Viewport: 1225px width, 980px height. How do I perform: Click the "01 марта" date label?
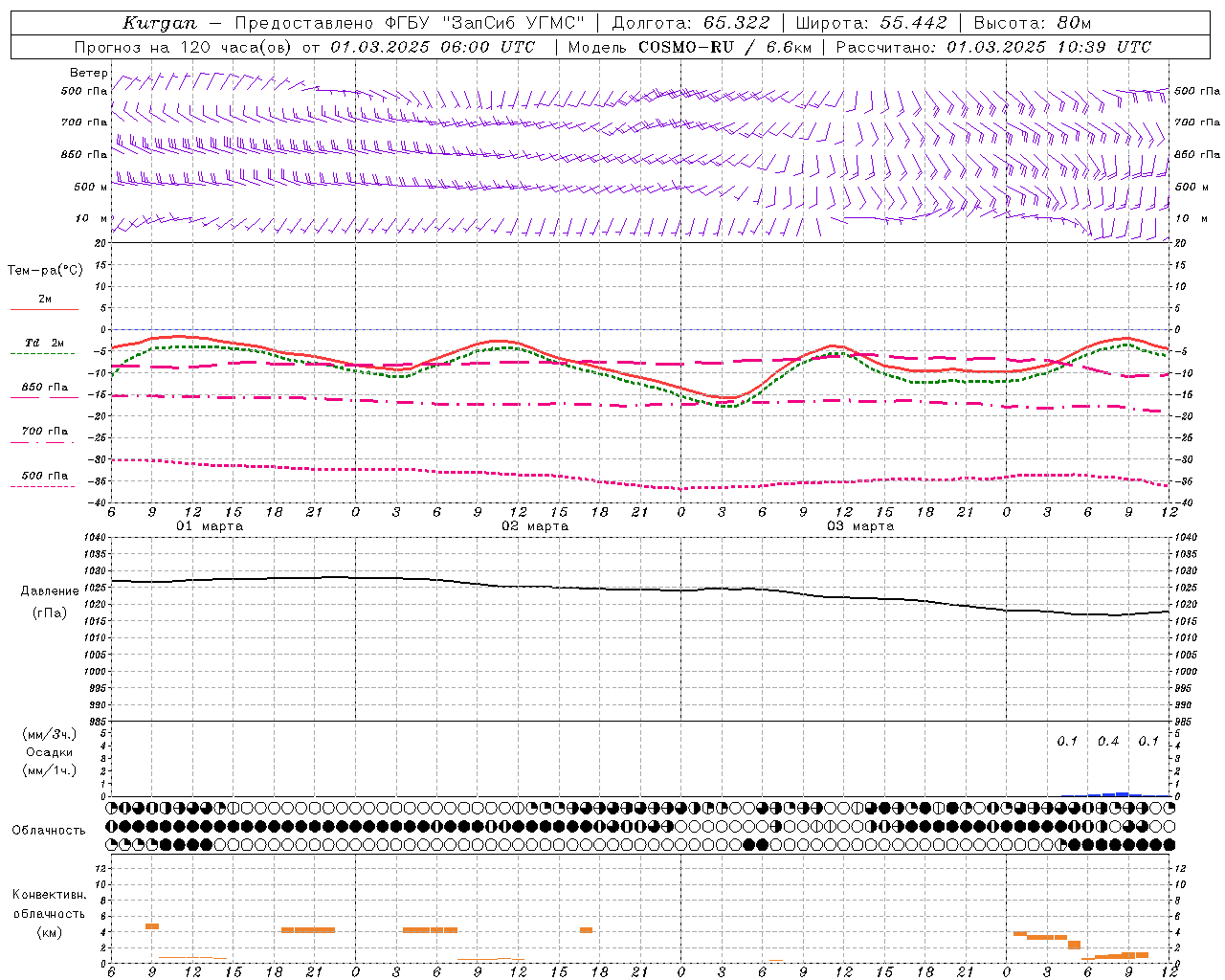pyautogui.click(x=210, y=526)
